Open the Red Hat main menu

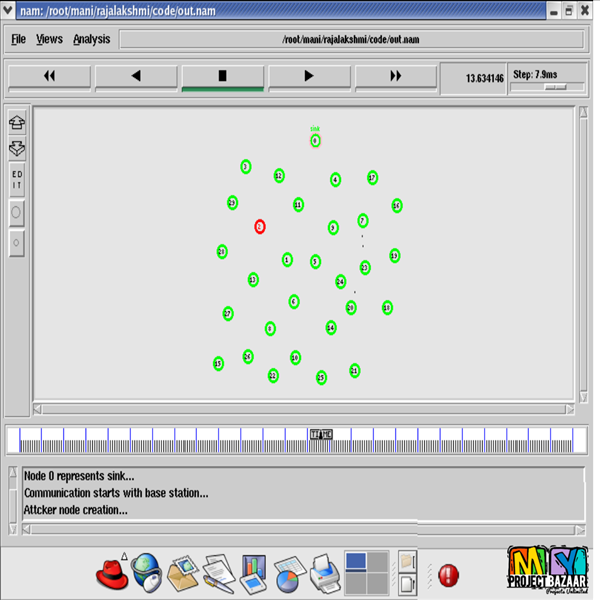tap(112, 574)
